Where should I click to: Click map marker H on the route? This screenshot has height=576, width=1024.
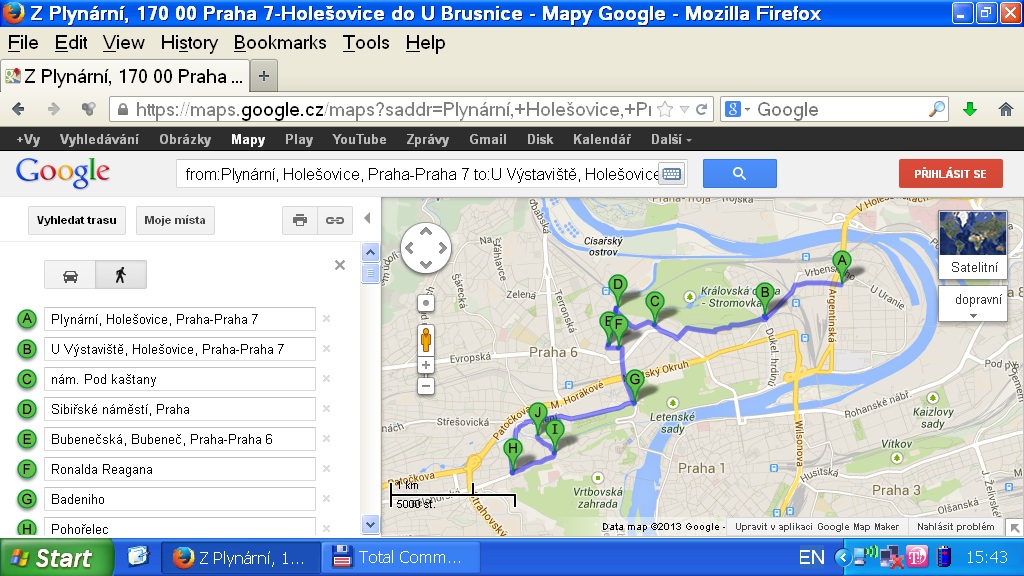pos(513,453)
